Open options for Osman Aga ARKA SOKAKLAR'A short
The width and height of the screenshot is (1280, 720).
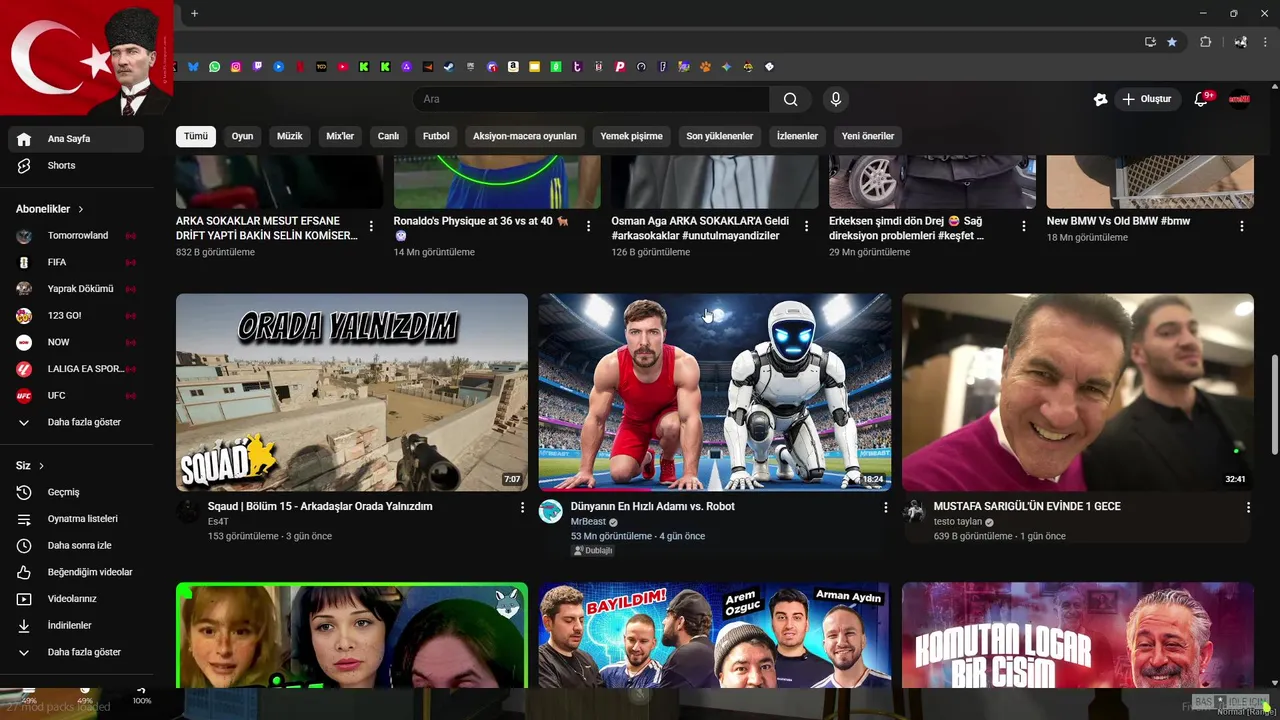806,226
